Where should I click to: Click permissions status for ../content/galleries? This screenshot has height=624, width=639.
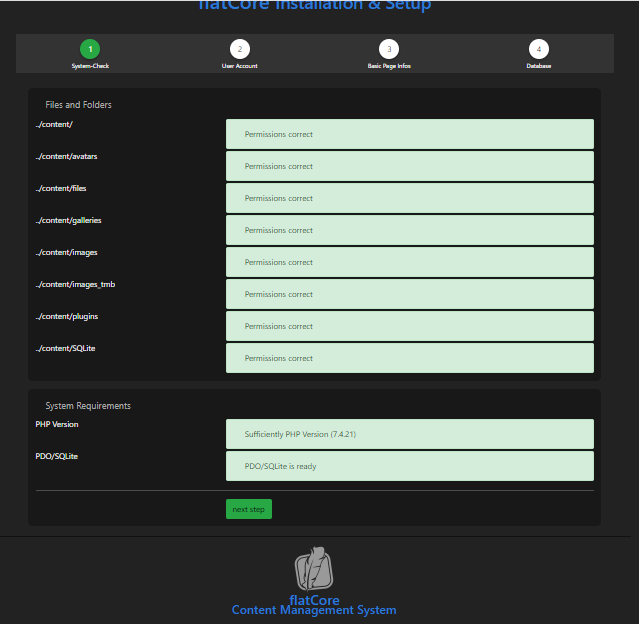[409, 230]
